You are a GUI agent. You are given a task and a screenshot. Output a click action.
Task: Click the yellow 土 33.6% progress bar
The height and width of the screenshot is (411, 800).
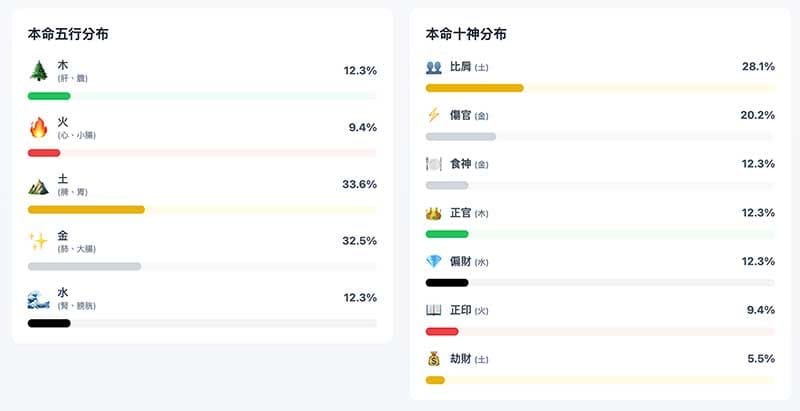tap(86, 209)
